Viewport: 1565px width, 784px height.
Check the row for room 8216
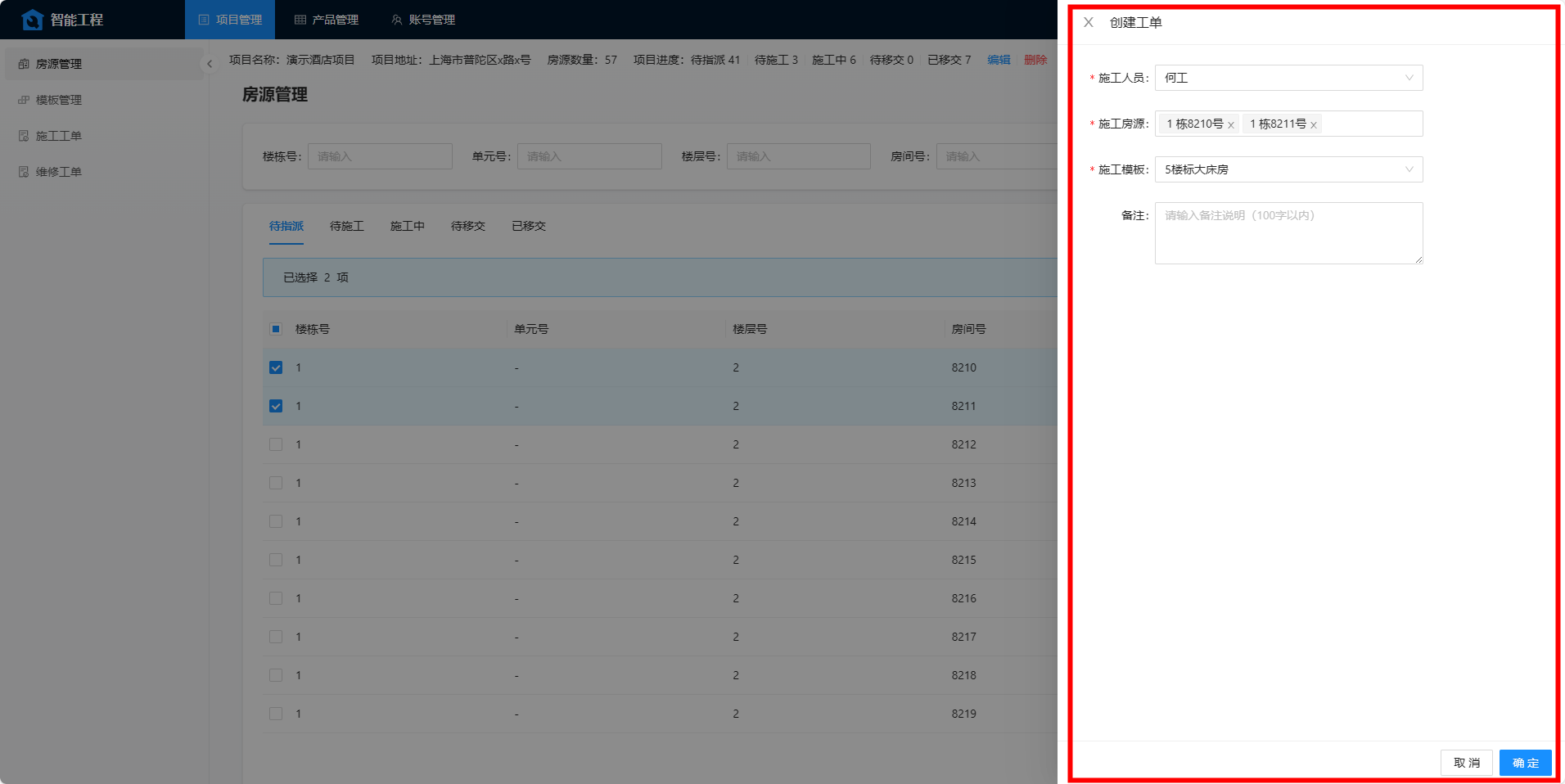[x=276, y=598]
